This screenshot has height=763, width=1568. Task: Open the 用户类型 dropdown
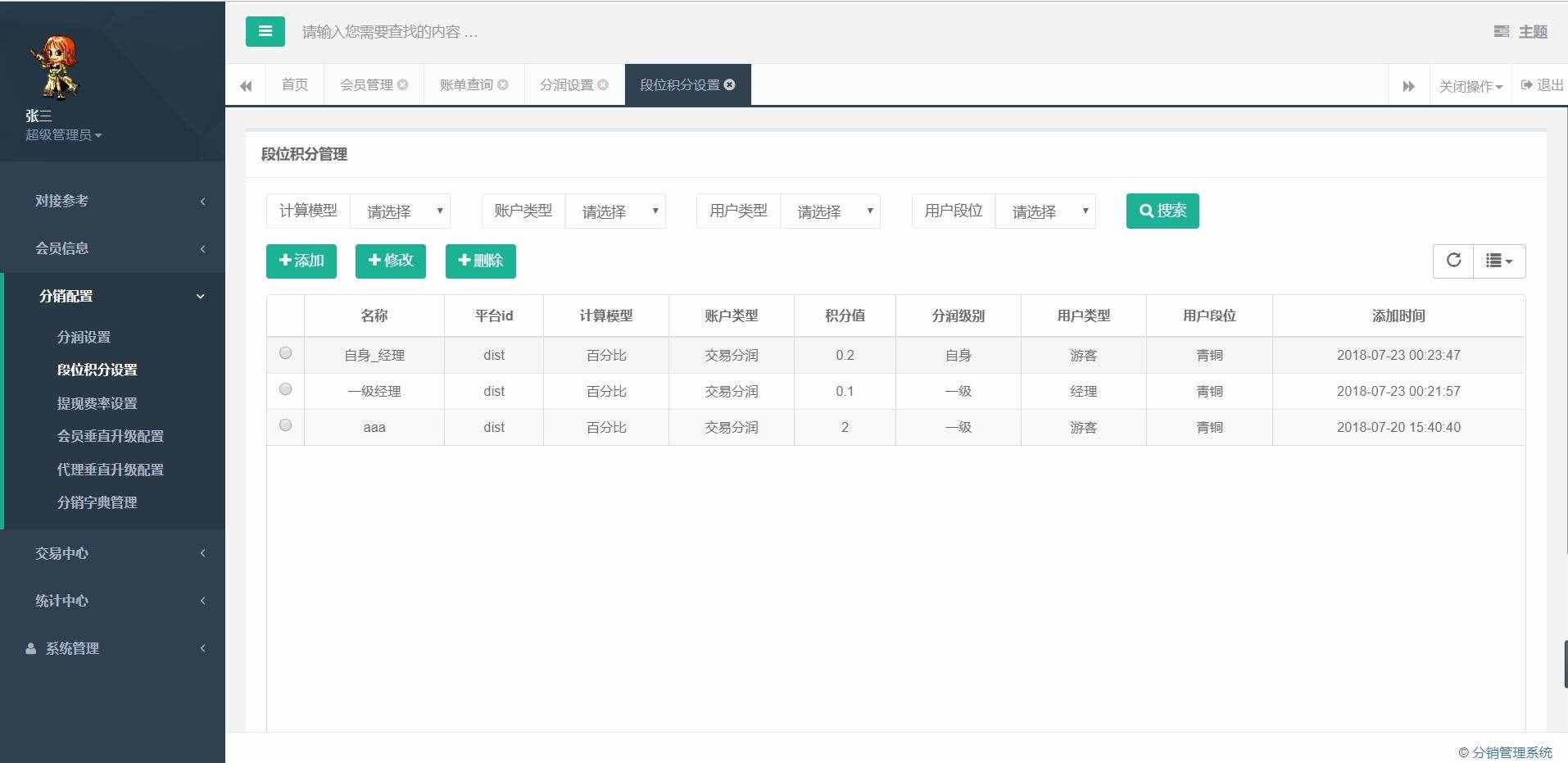(830, 211)
